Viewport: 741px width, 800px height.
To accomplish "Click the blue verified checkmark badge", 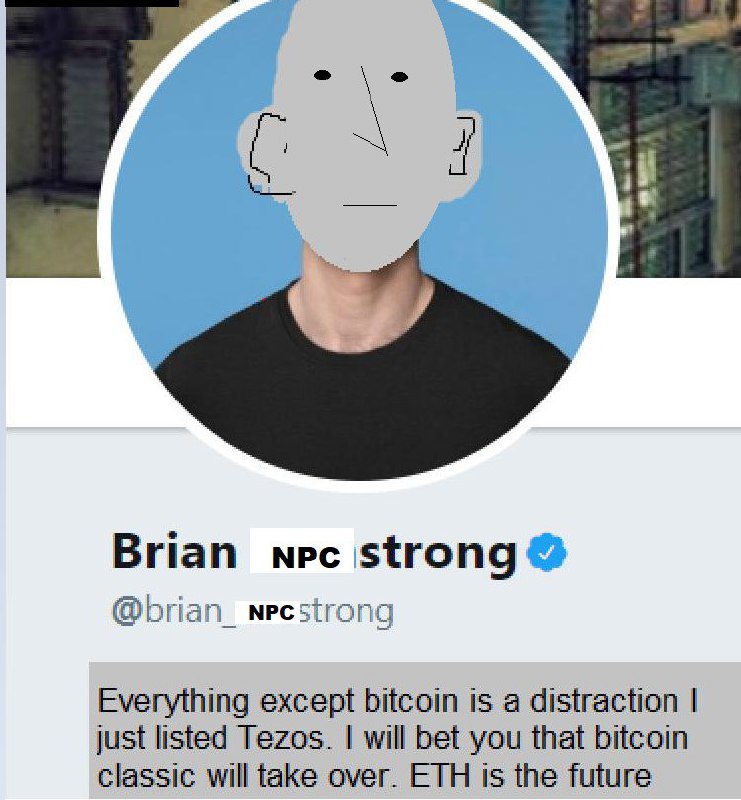I will [x=546, y=552].
